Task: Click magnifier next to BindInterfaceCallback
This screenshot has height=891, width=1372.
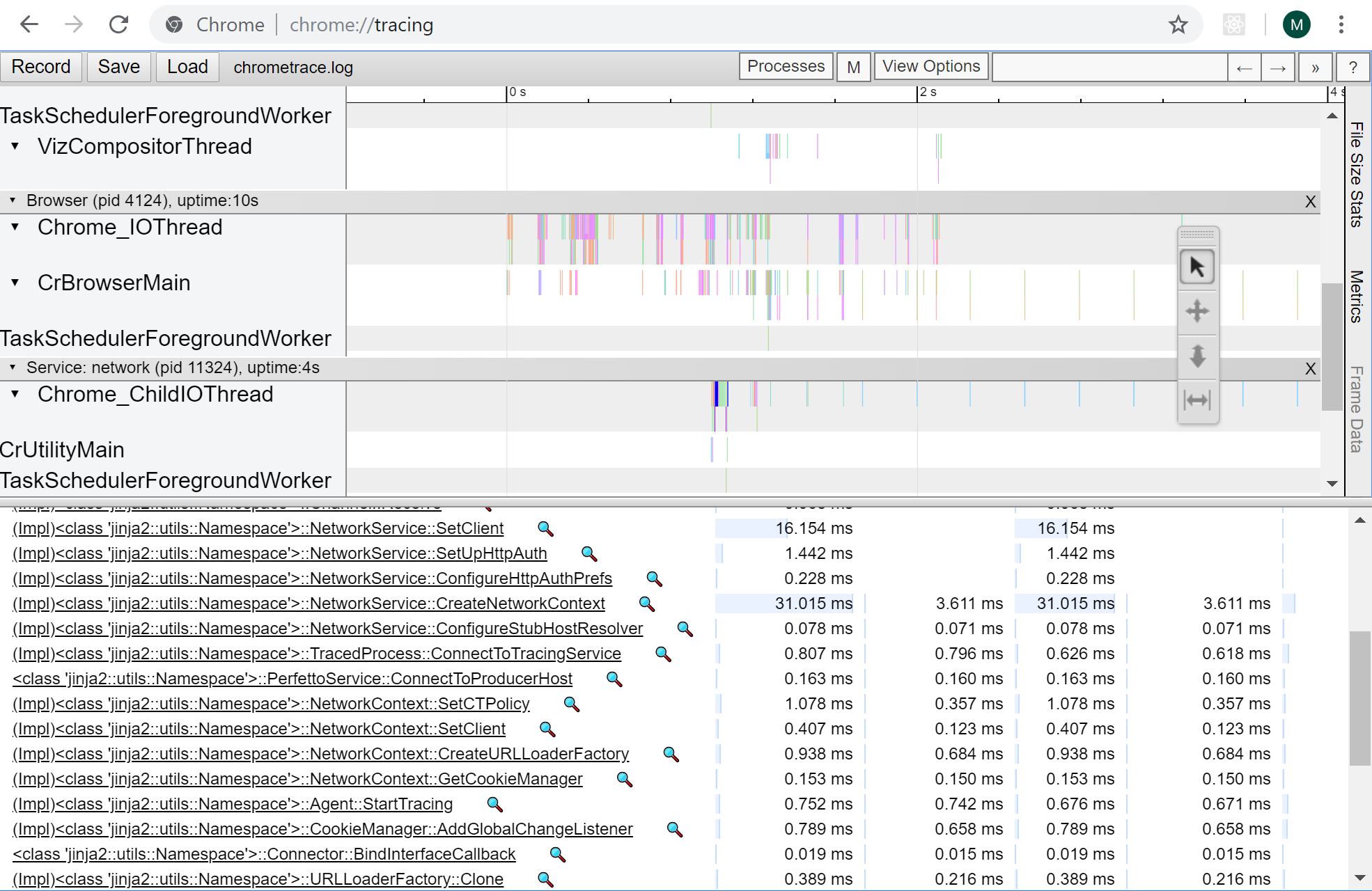Action: [558, 855]
